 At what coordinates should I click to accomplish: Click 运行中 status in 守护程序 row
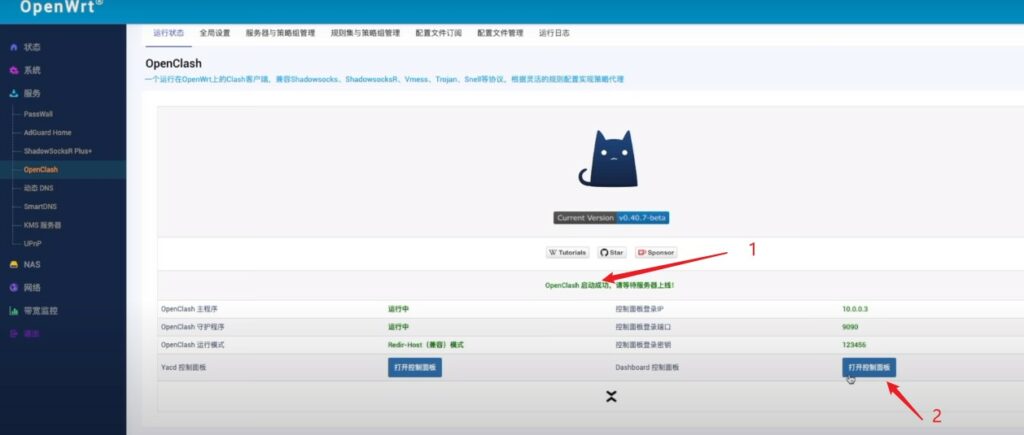(x=398, y=327)
